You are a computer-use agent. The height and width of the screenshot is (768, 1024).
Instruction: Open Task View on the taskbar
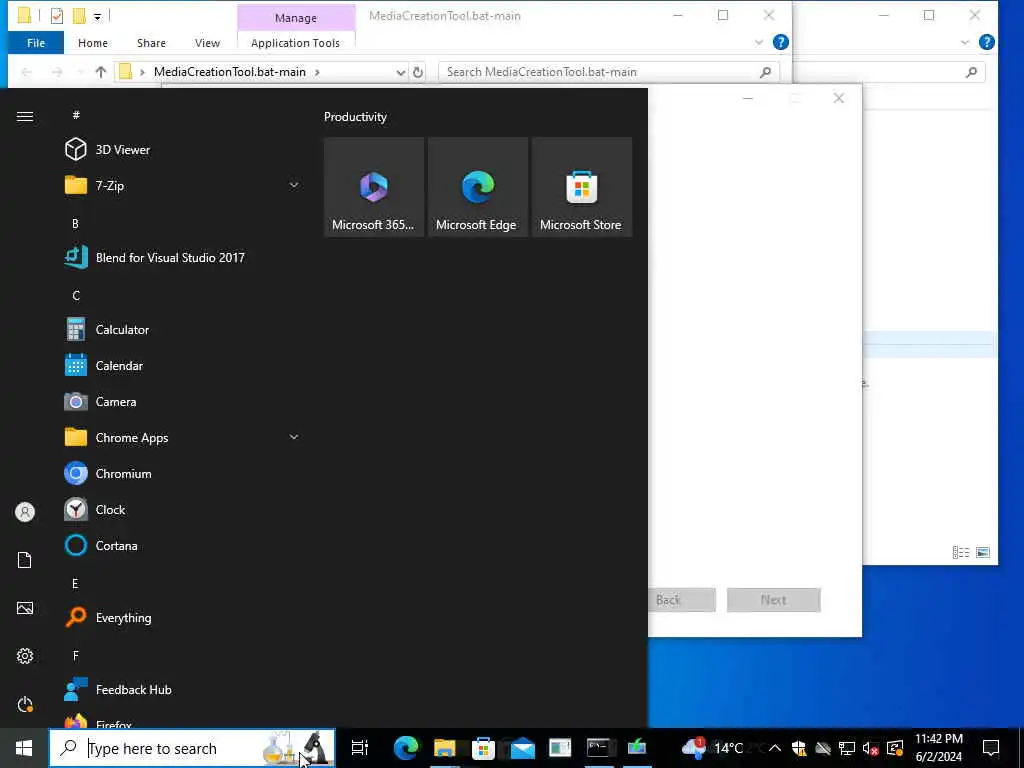(x=360, y=748)
